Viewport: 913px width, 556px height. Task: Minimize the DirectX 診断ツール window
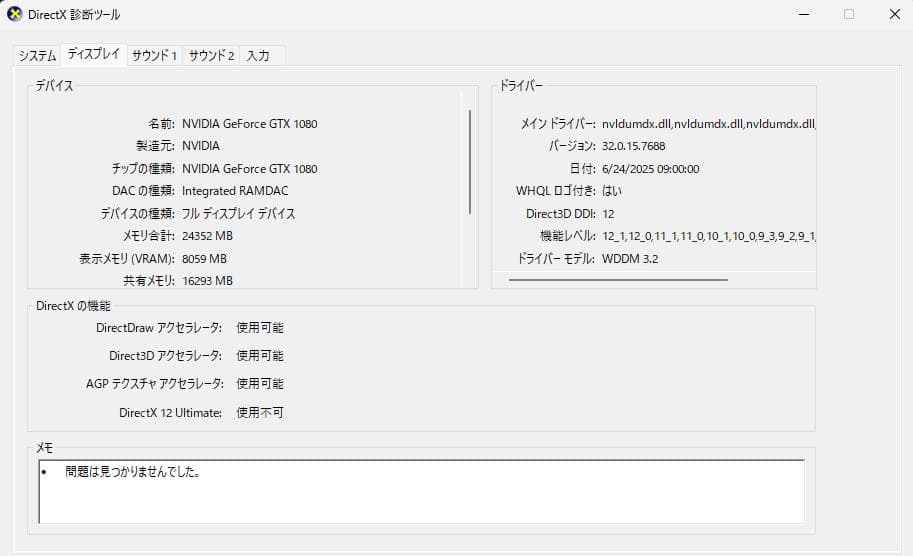[804, 14]
